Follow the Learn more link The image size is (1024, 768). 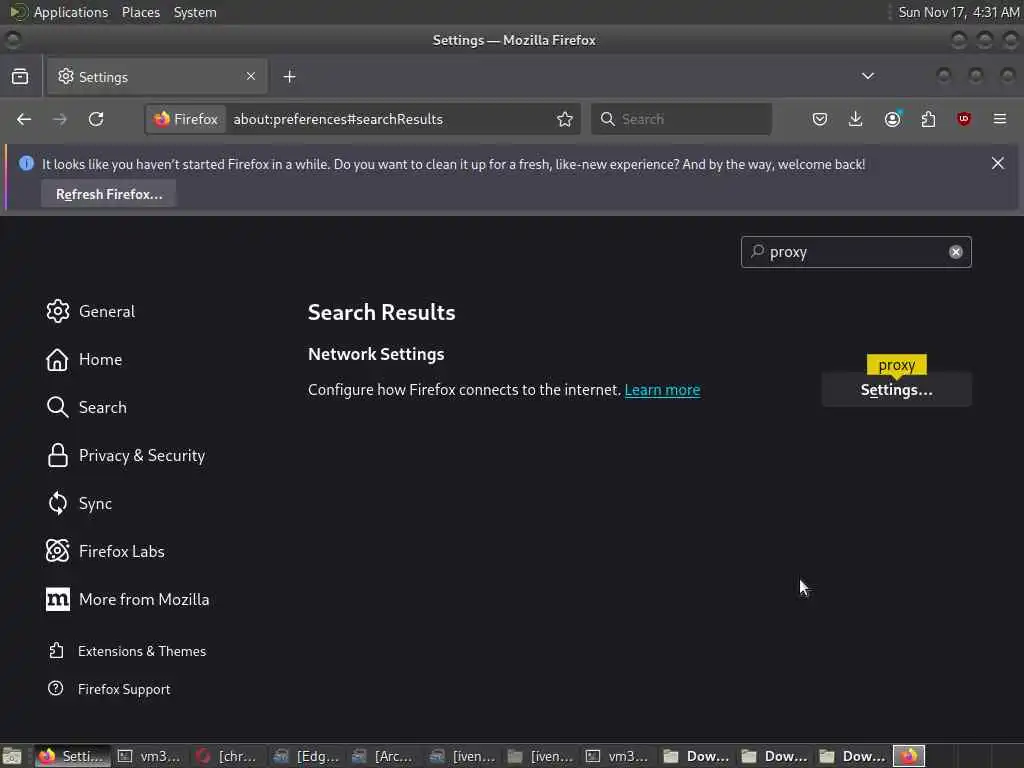(x=662, y=390)
